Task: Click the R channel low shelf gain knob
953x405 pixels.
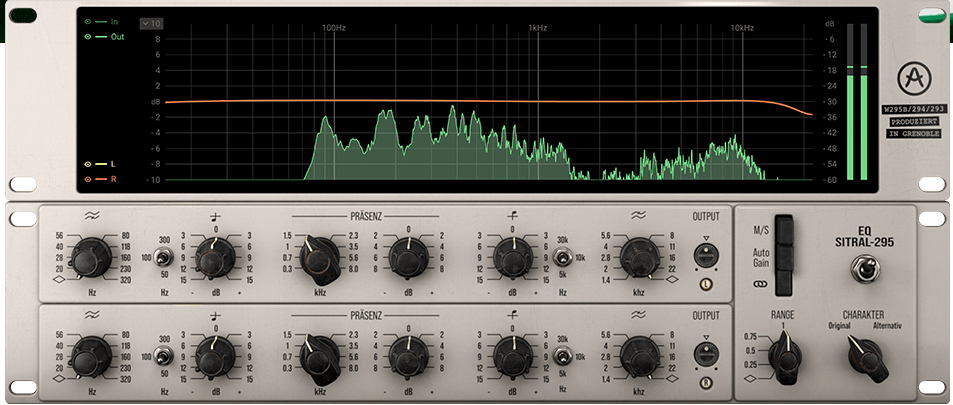Action: click(215, 356)
